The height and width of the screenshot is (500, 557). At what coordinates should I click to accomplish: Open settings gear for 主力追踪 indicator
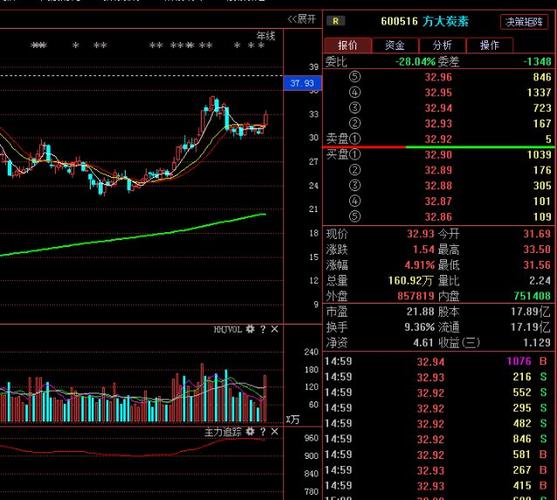click(x=250, y=431)
